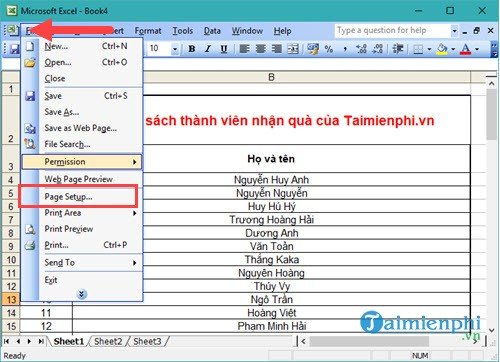Open Fill Color dropdown arrow
Screen dimensions: 500x362
453,49
